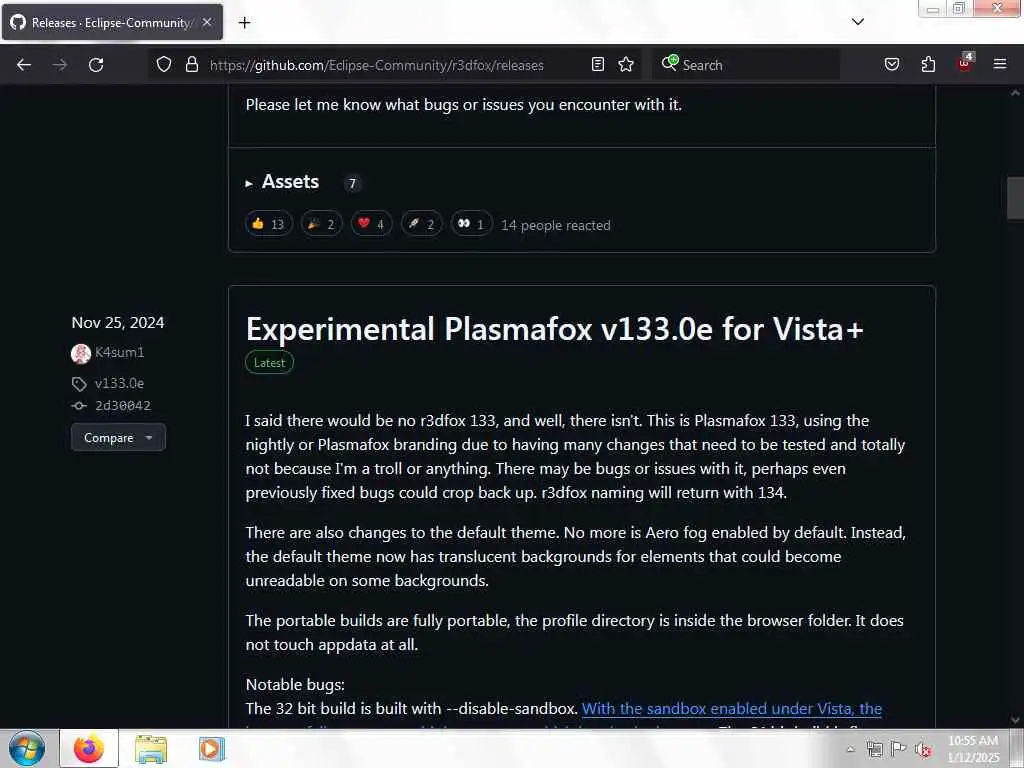Open uBlock Origin extension popup
1024x768 pixels.
[x=965, y=62]
